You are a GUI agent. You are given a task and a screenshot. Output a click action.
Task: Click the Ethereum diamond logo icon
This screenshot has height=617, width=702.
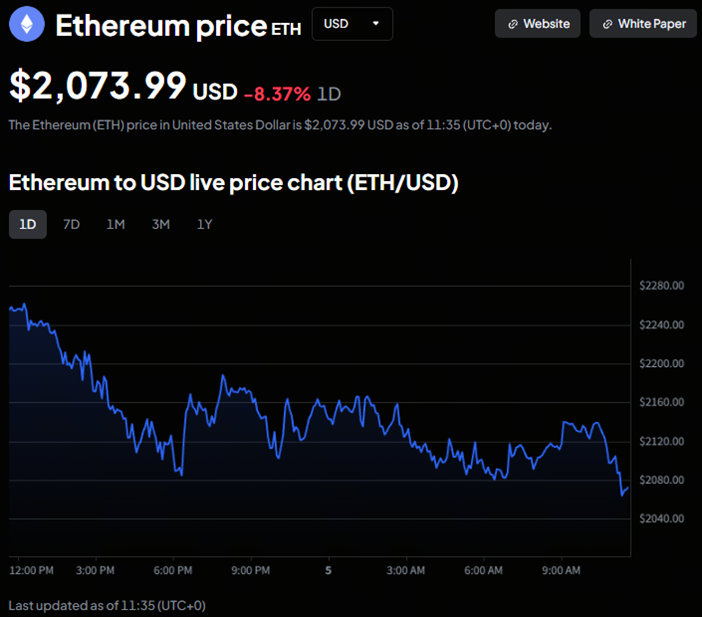(27, 24)
